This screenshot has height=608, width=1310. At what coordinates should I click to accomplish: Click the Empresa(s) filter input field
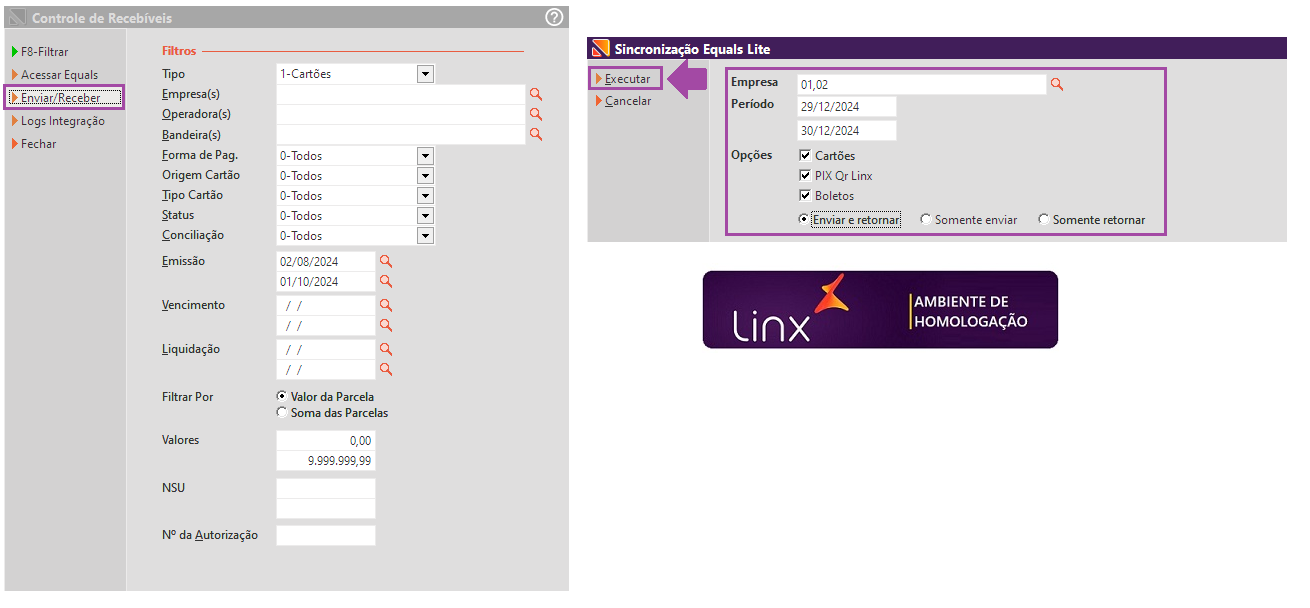[x=401, y=94]
